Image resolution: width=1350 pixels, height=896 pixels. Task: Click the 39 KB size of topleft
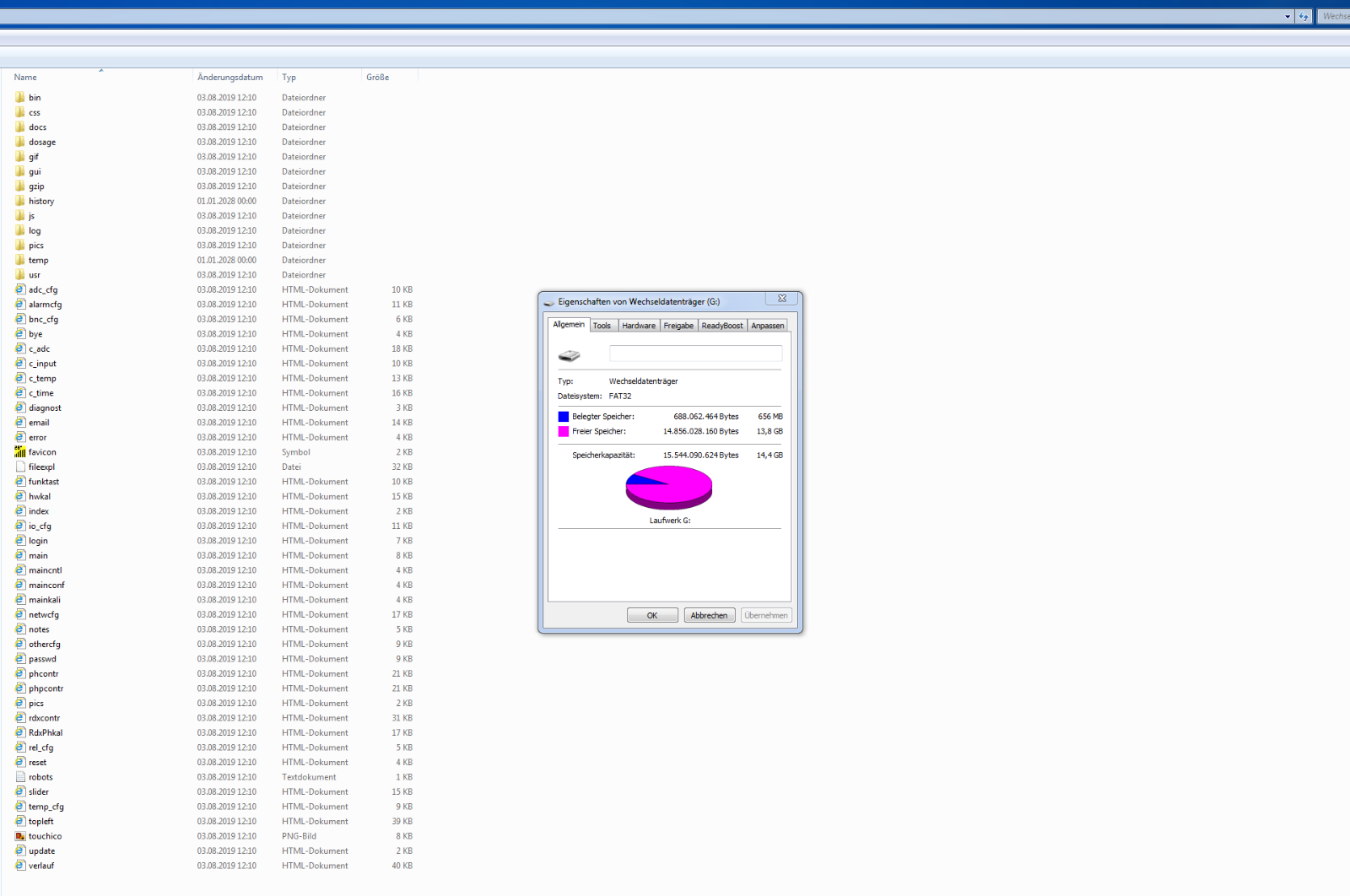(402, 821)
